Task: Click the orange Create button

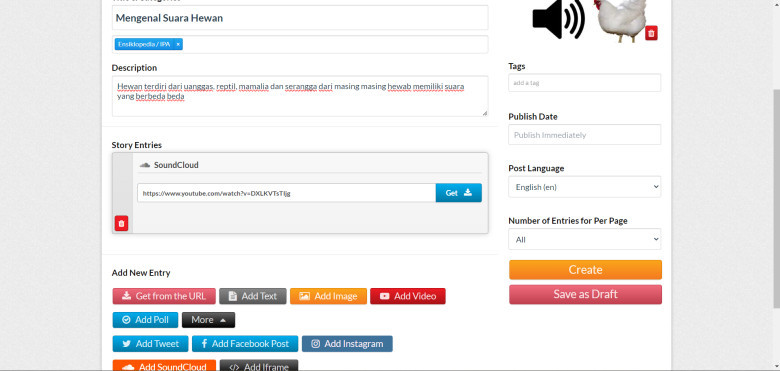Action: [x=585, y=270]
